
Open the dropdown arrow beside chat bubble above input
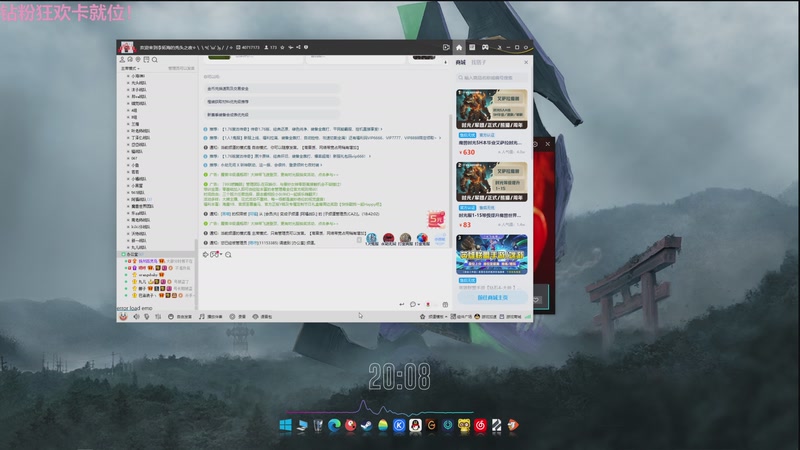(220, 255)
